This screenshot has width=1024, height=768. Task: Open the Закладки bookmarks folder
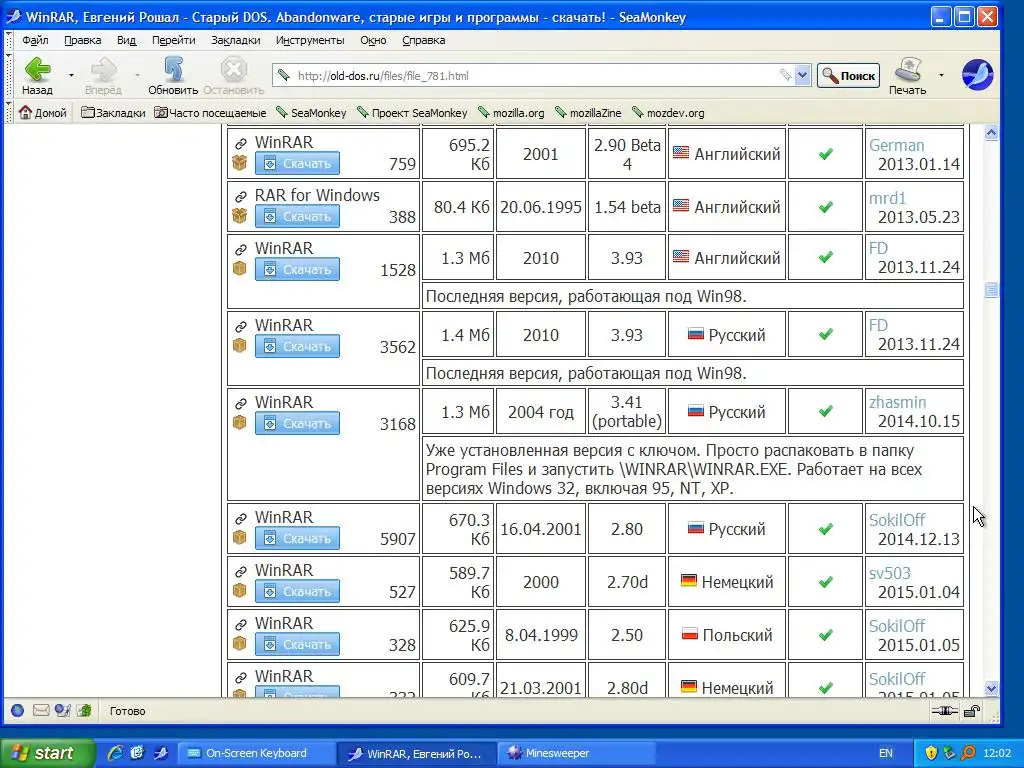pos(113,112)
